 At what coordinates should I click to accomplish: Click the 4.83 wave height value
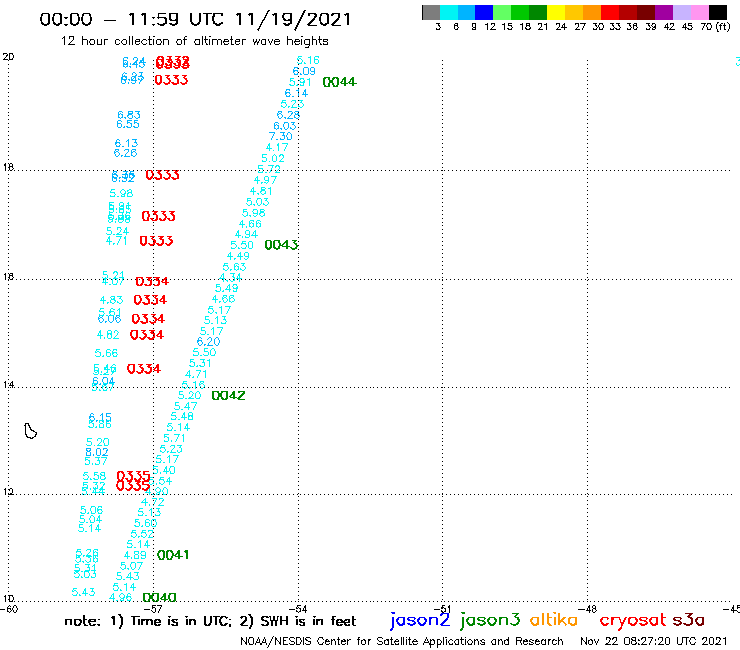(111, 300)
